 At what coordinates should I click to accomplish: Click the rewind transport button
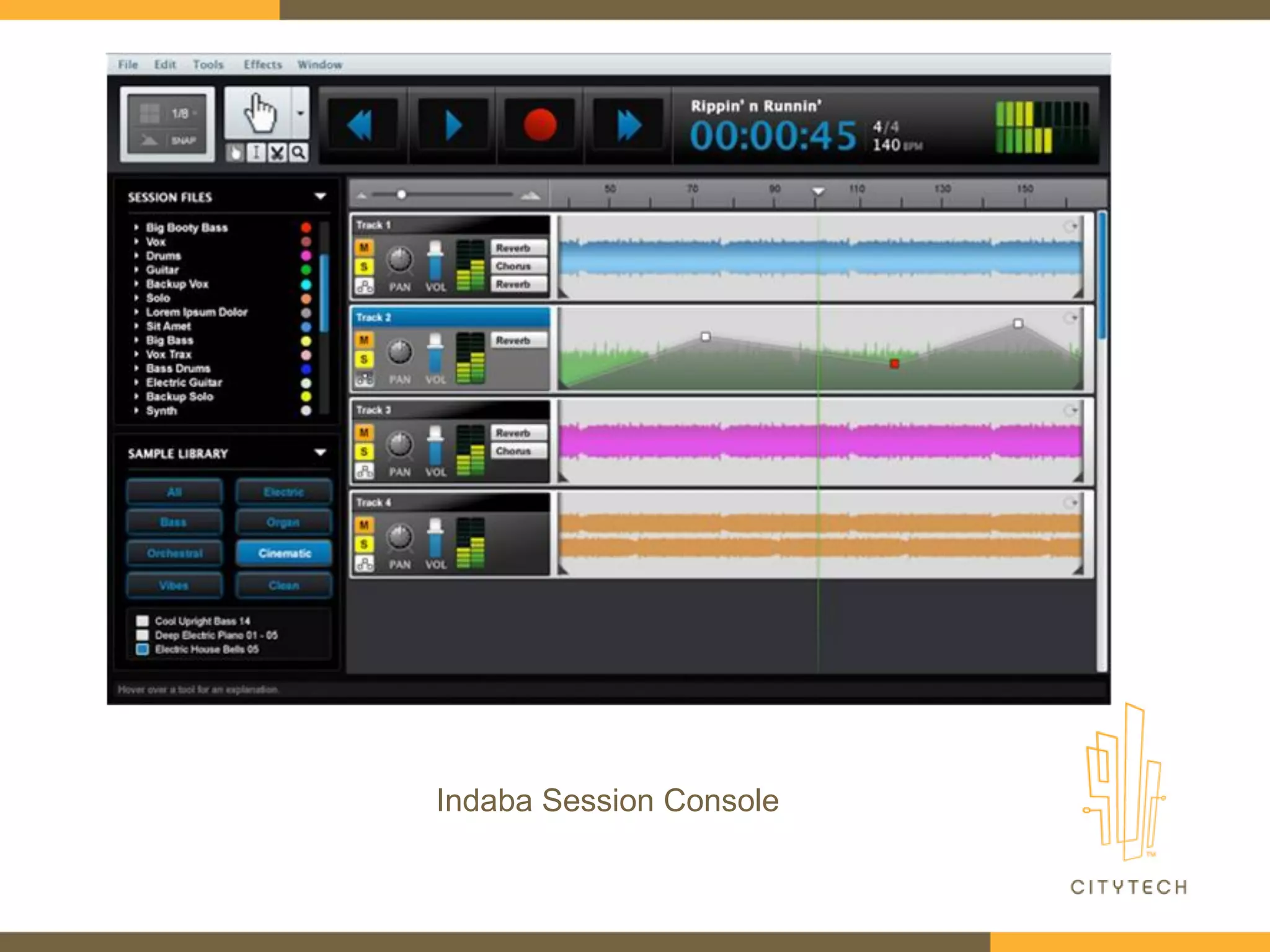[x=363, y=126]
